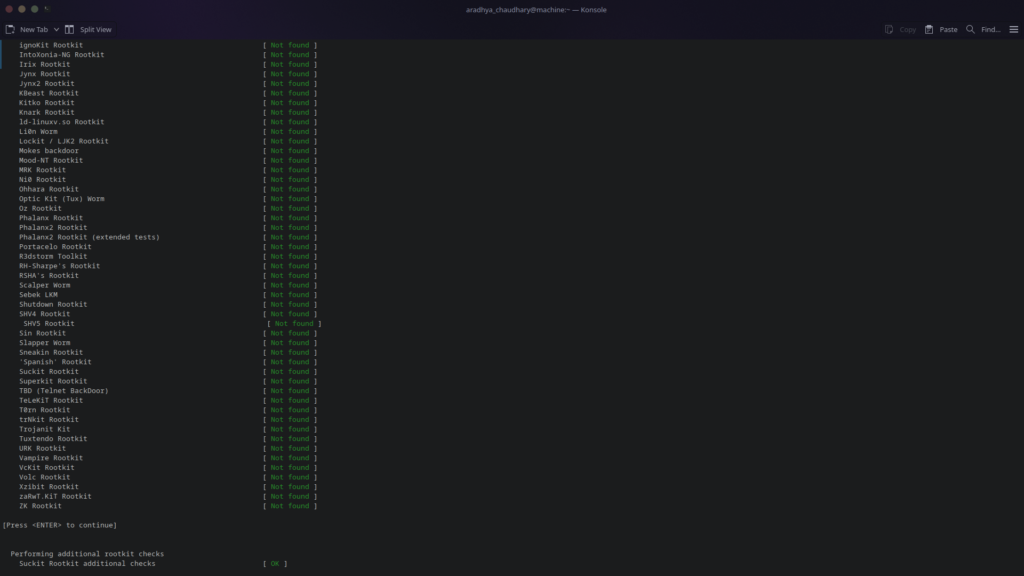Click the 'RH-Sharpe's Rootkit' line
The height and width of the screenshot is (576, 1024).
(x=59, y=266)
